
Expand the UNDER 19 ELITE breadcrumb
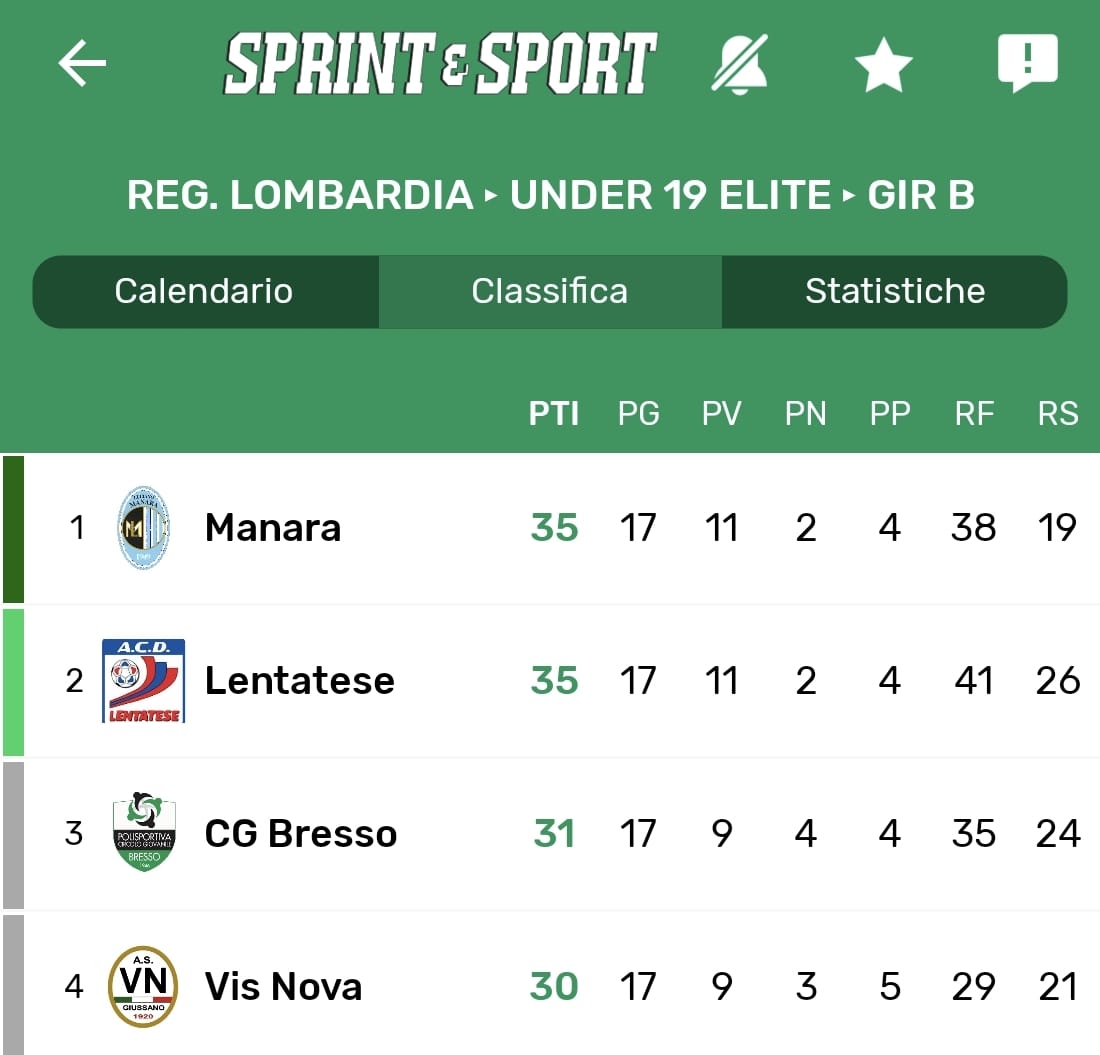point(670,195)
